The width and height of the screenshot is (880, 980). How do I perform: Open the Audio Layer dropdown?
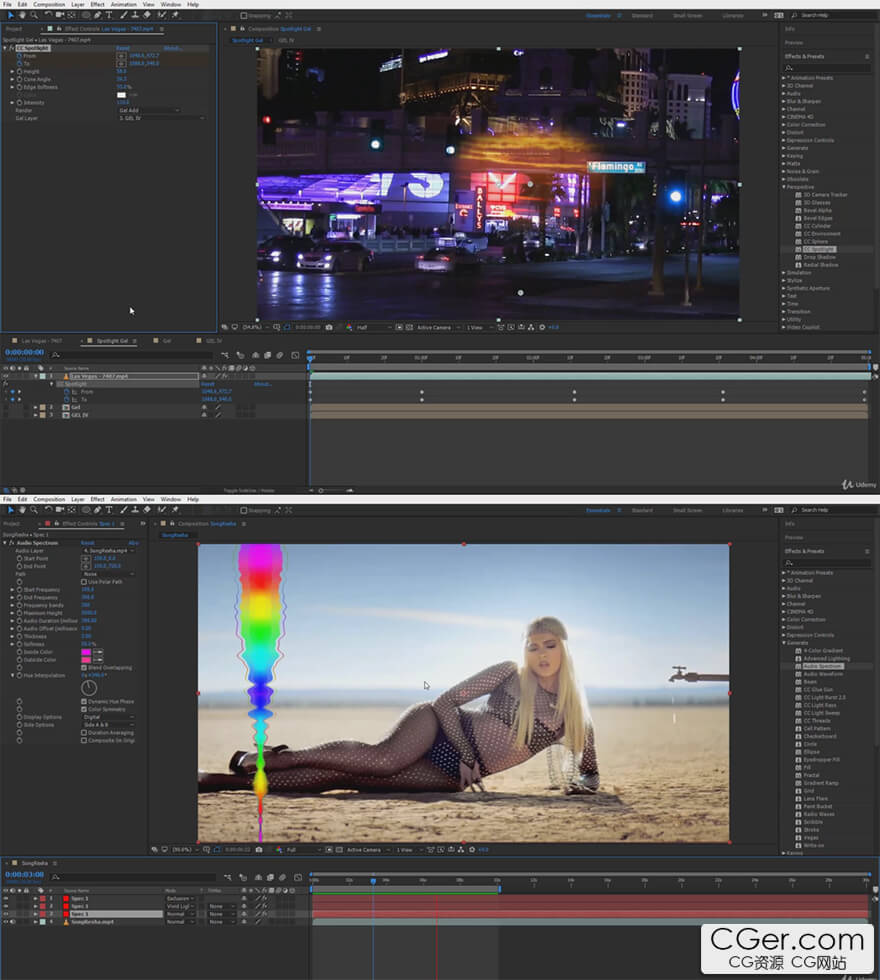[109, 551]
